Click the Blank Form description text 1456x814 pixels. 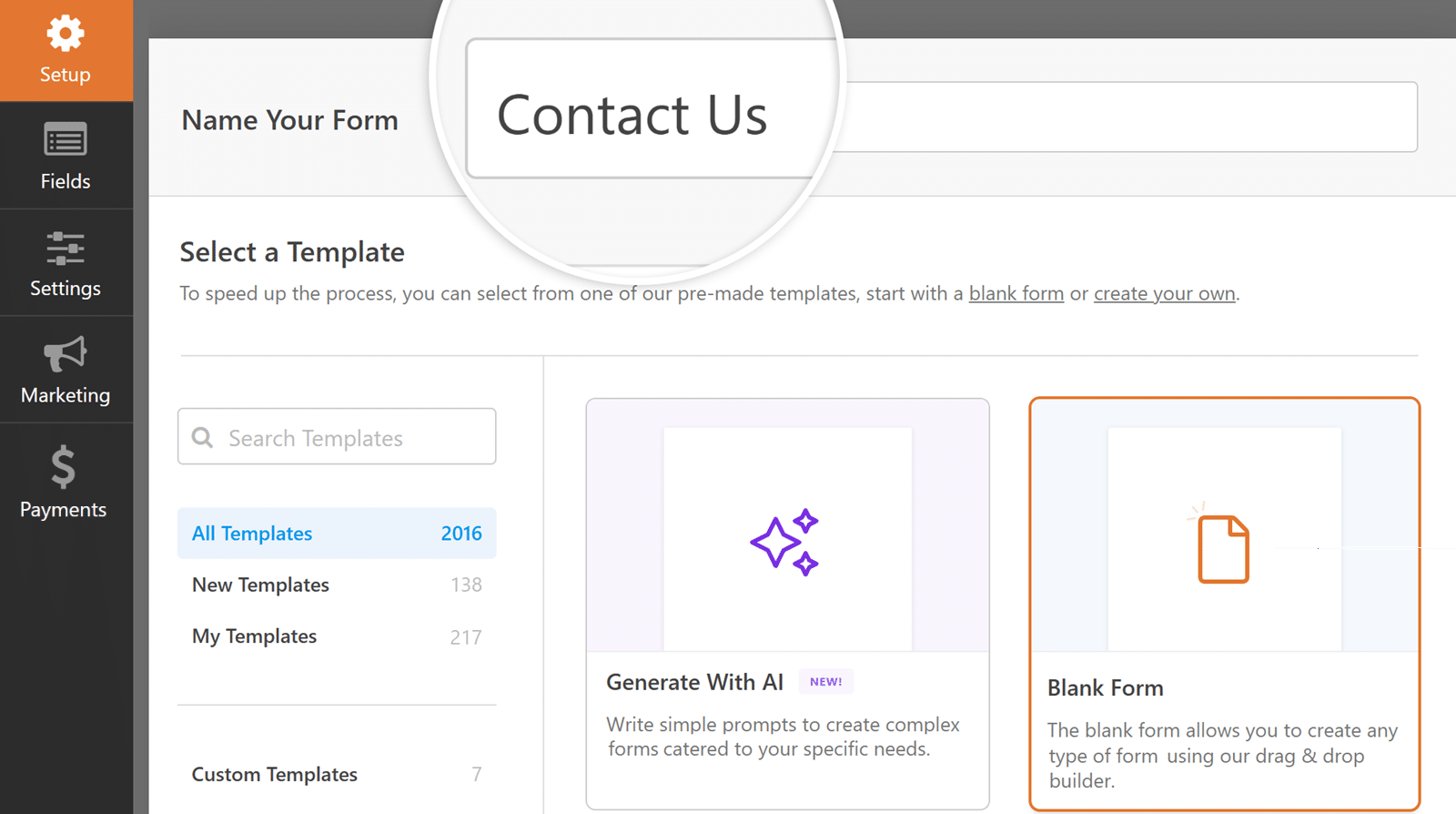(x=1221, y=755)
